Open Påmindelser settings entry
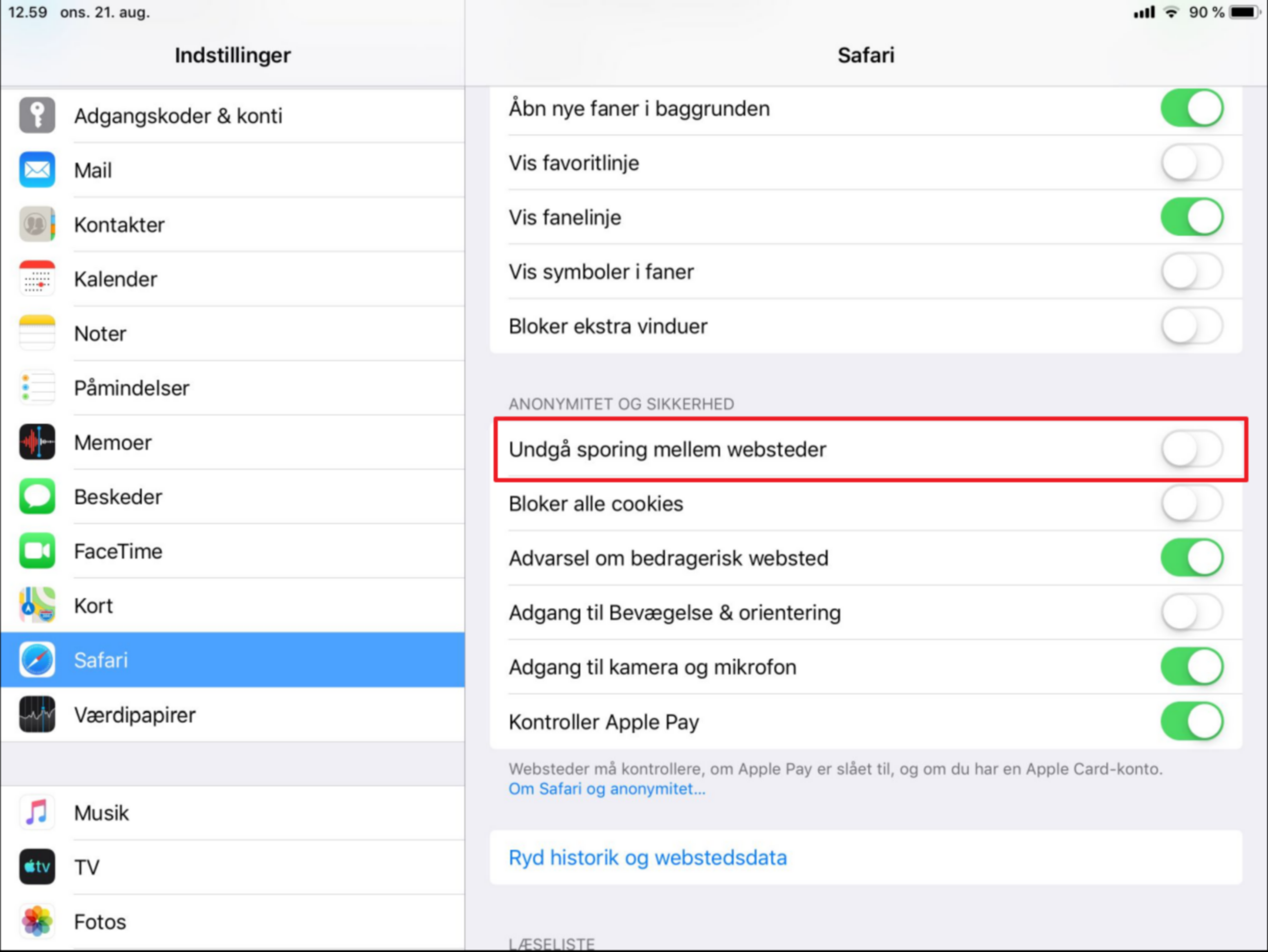This screenshot has width=1268, height=952. [x=131, y=388]
